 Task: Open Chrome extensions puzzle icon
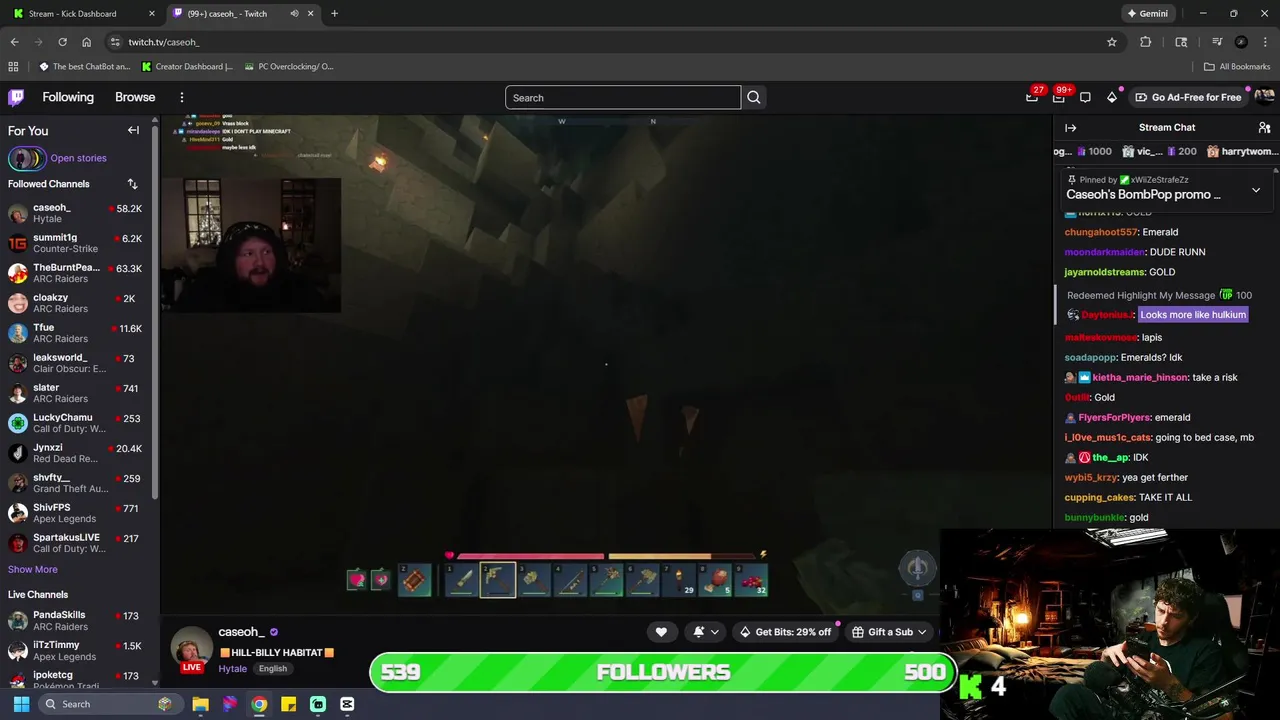(x=1146, y=42)
